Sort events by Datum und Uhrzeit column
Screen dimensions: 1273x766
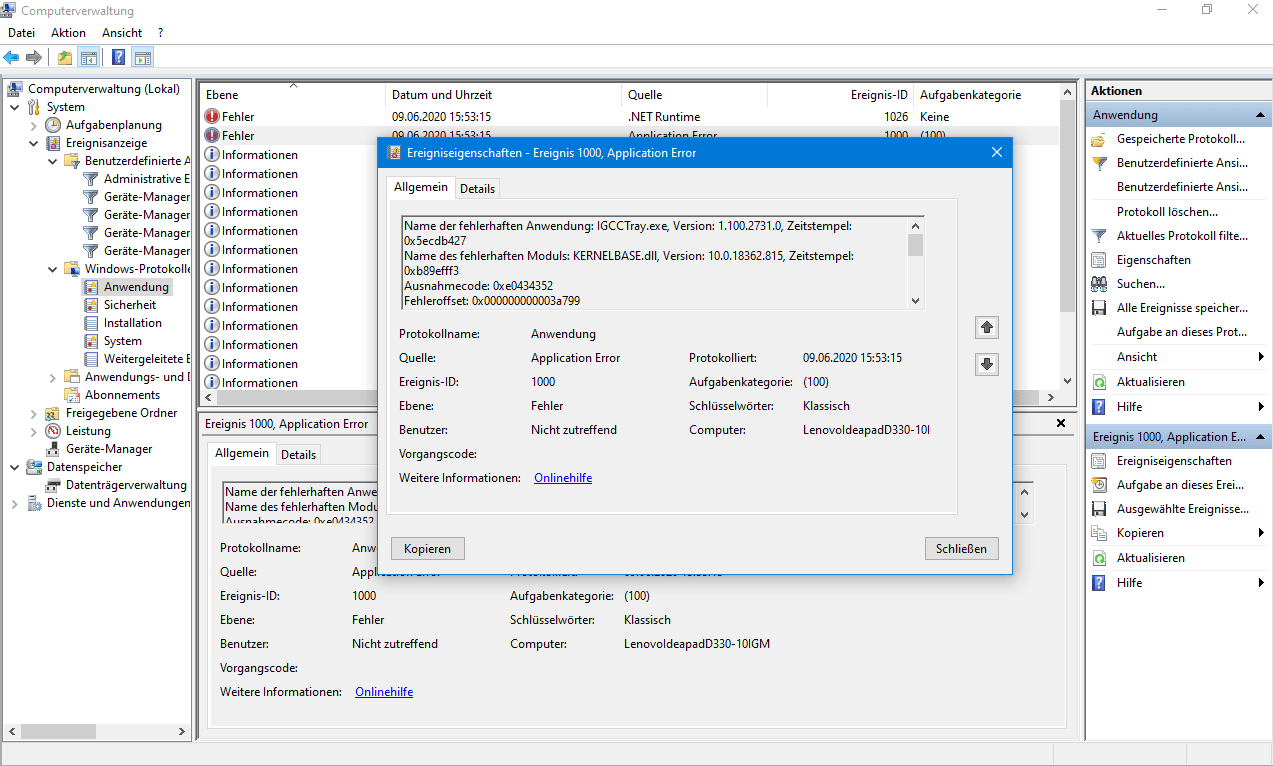pyautogui.click(x=502, y=95)
